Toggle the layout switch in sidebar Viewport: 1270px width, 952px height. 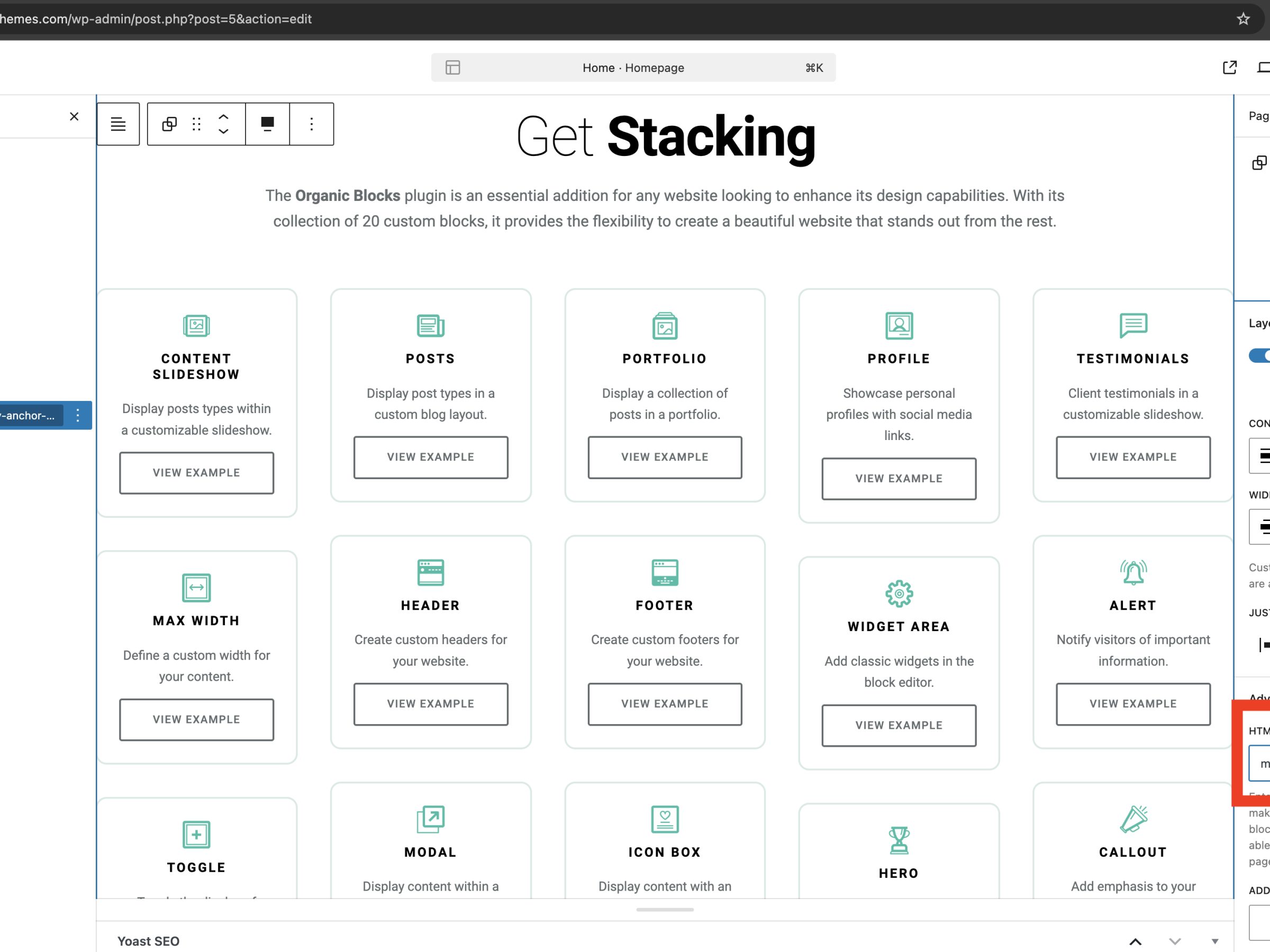(x=1259, y=356)
